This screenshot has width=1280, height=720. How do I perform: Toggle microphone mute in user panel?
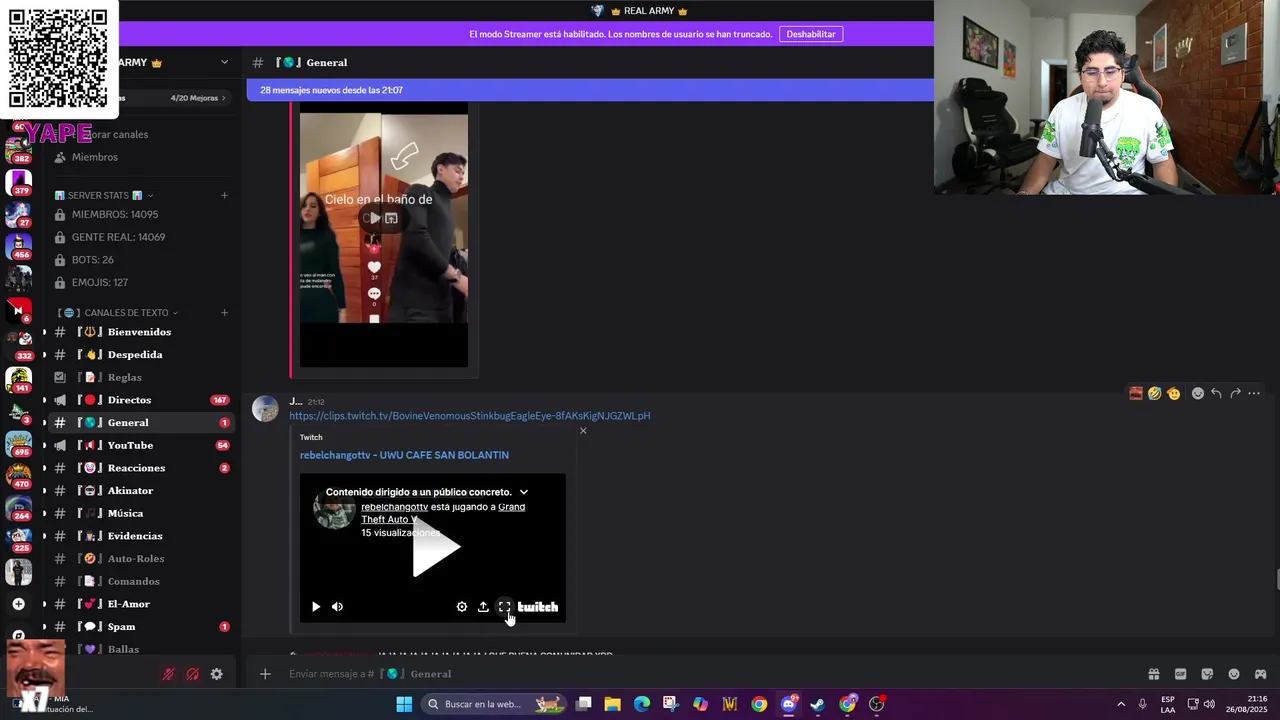[x=169, y=674]
